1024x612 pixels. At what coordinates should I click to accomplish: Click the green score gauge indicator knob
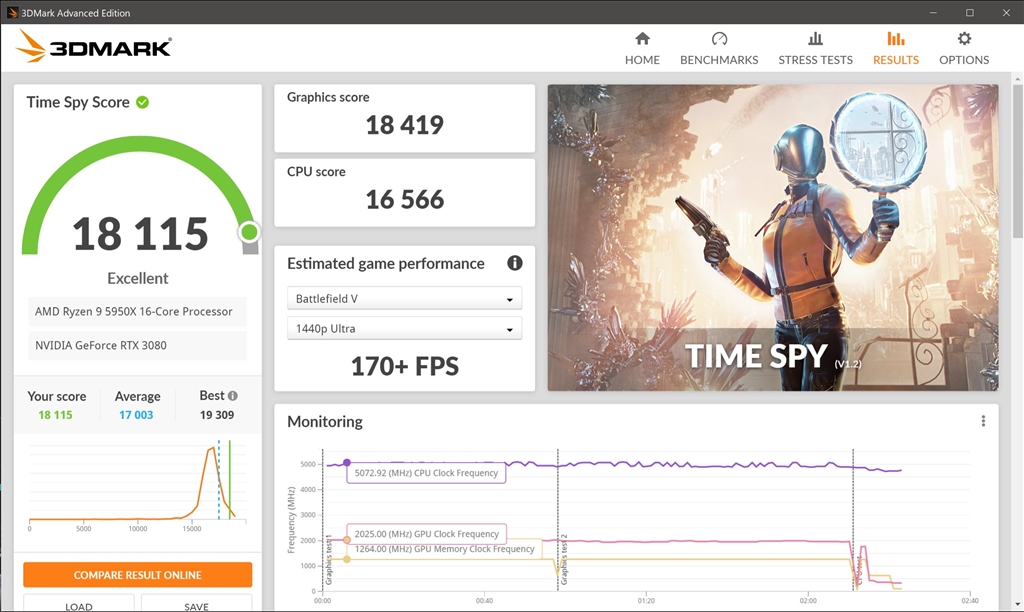pos(249,232)
